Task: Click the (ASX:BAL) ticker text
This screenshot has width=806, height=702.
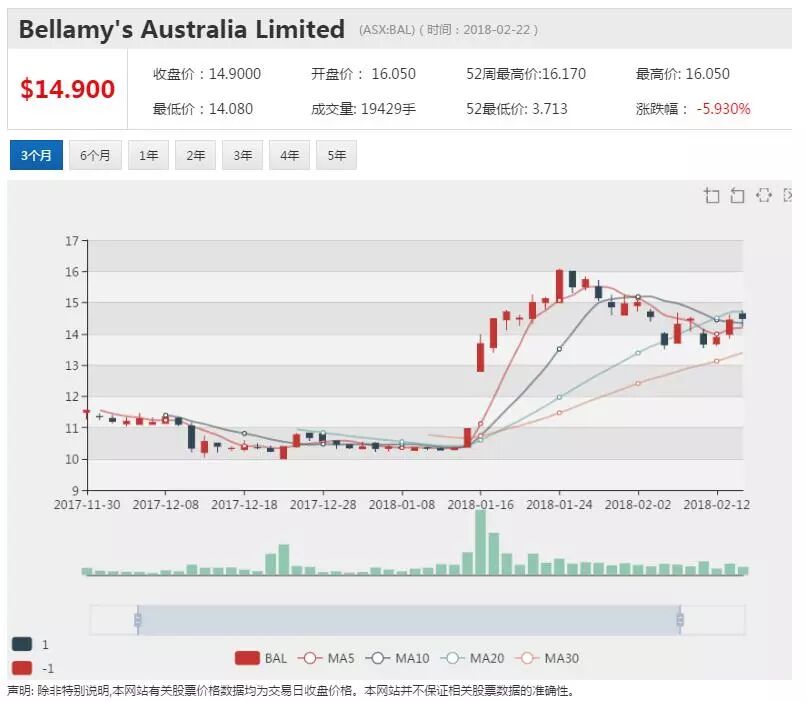Action: point(387,30)
